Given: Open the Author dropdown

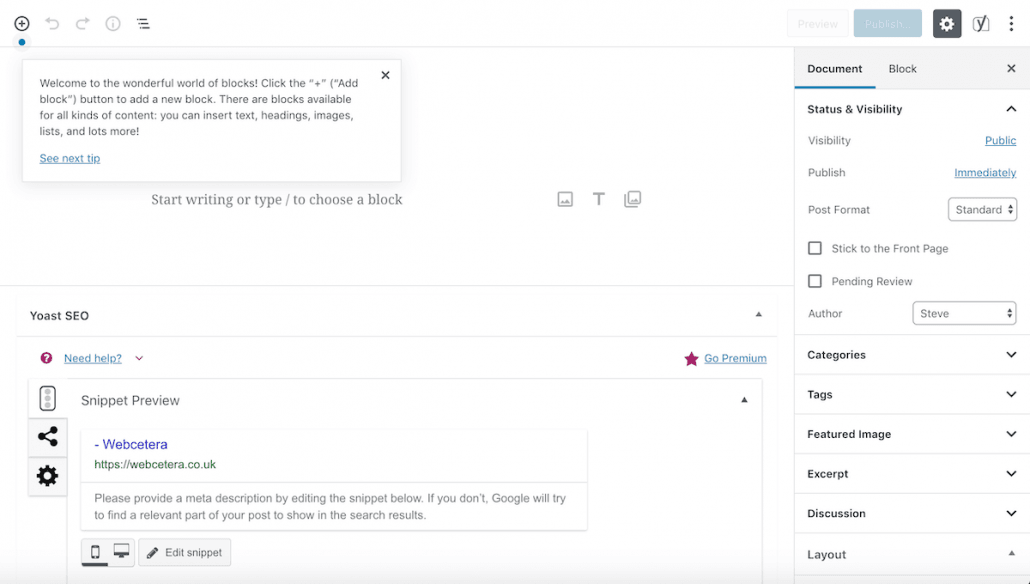Looking at the screenshot, I should [964, 313].
